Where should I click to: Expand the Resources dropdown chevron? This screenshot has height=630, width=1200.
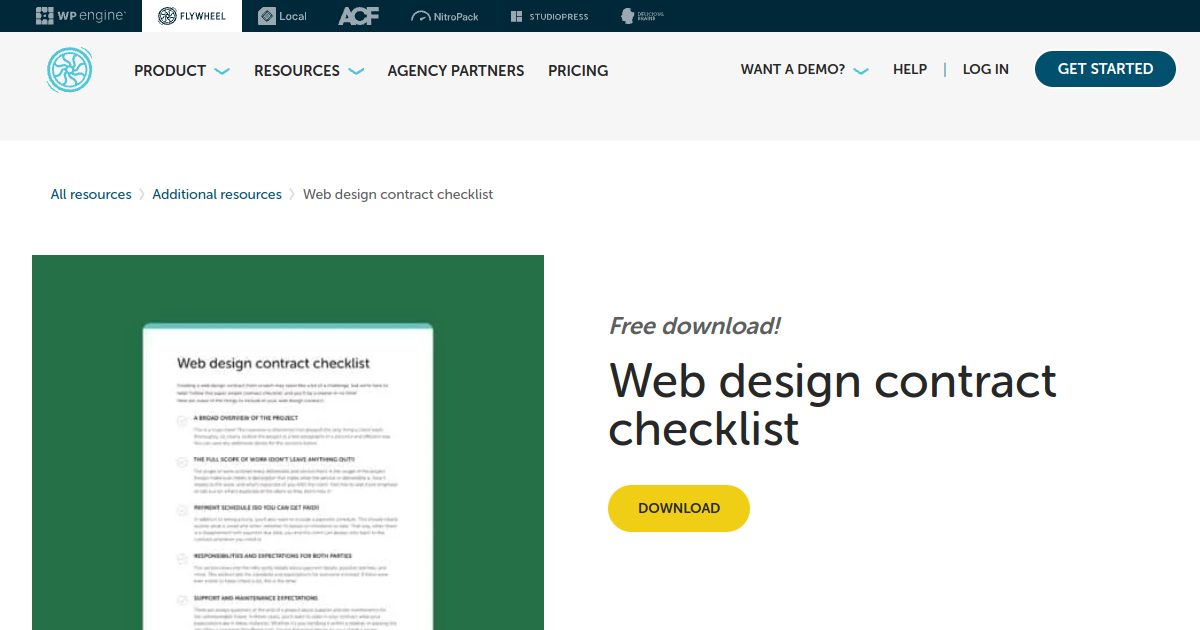pos(356,71)
